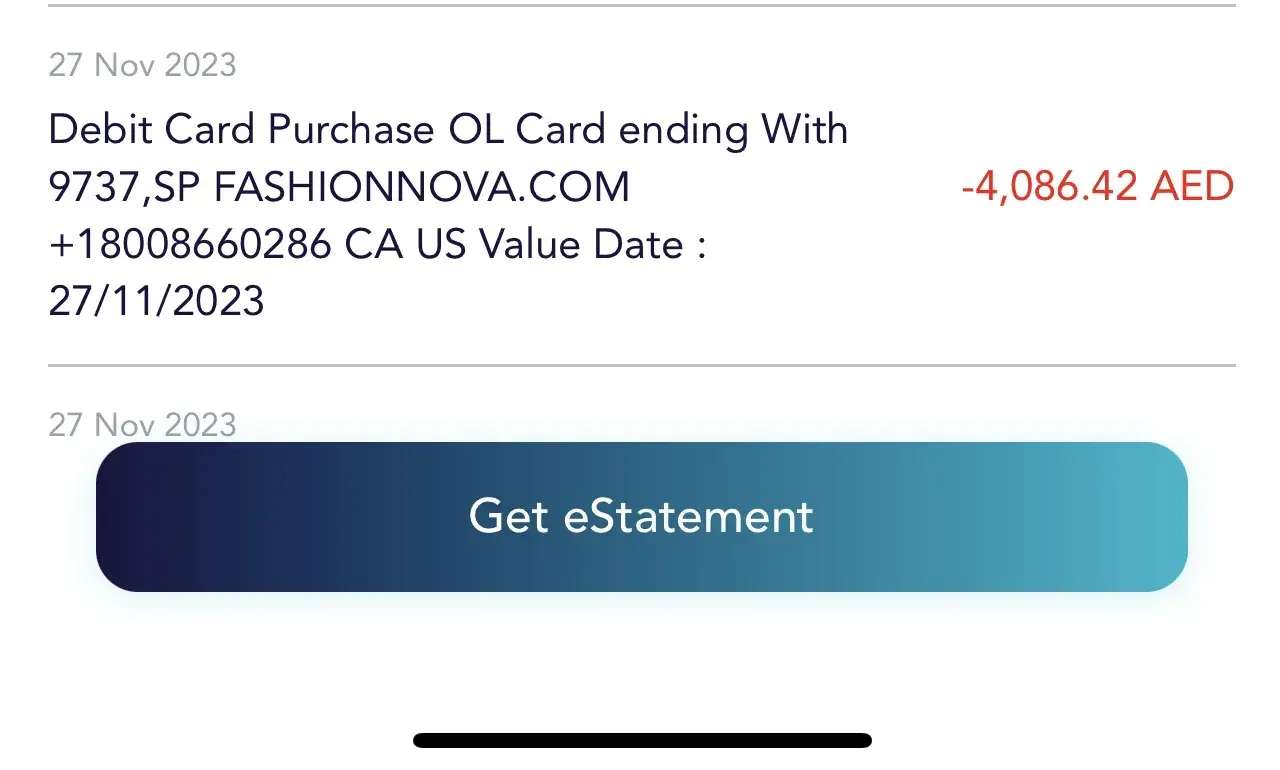Click the divider line below the Fashionnova transaction
1280x770 pixels.
coord(641,366)
